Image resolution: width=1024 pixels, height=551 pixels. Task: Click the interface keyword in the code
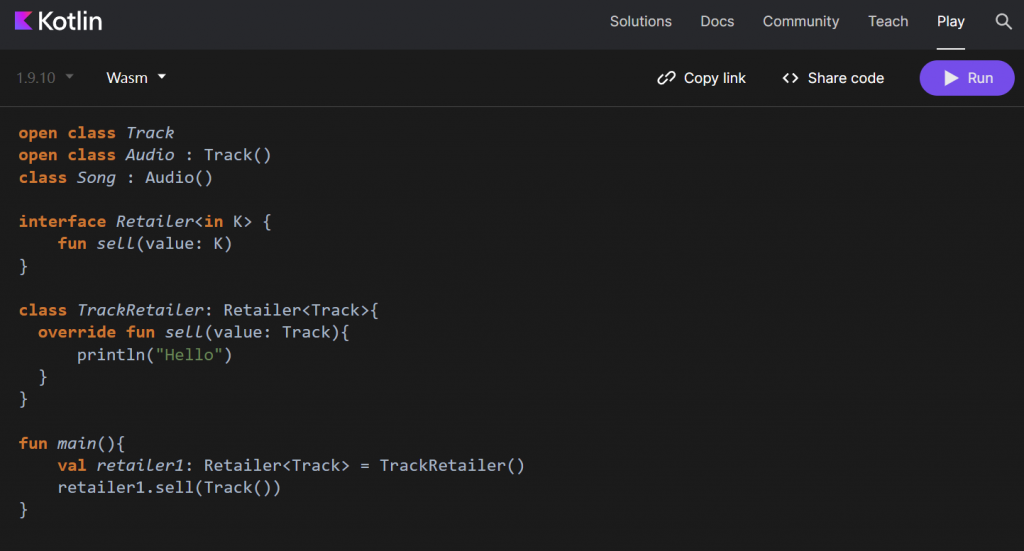pos(62,221)
